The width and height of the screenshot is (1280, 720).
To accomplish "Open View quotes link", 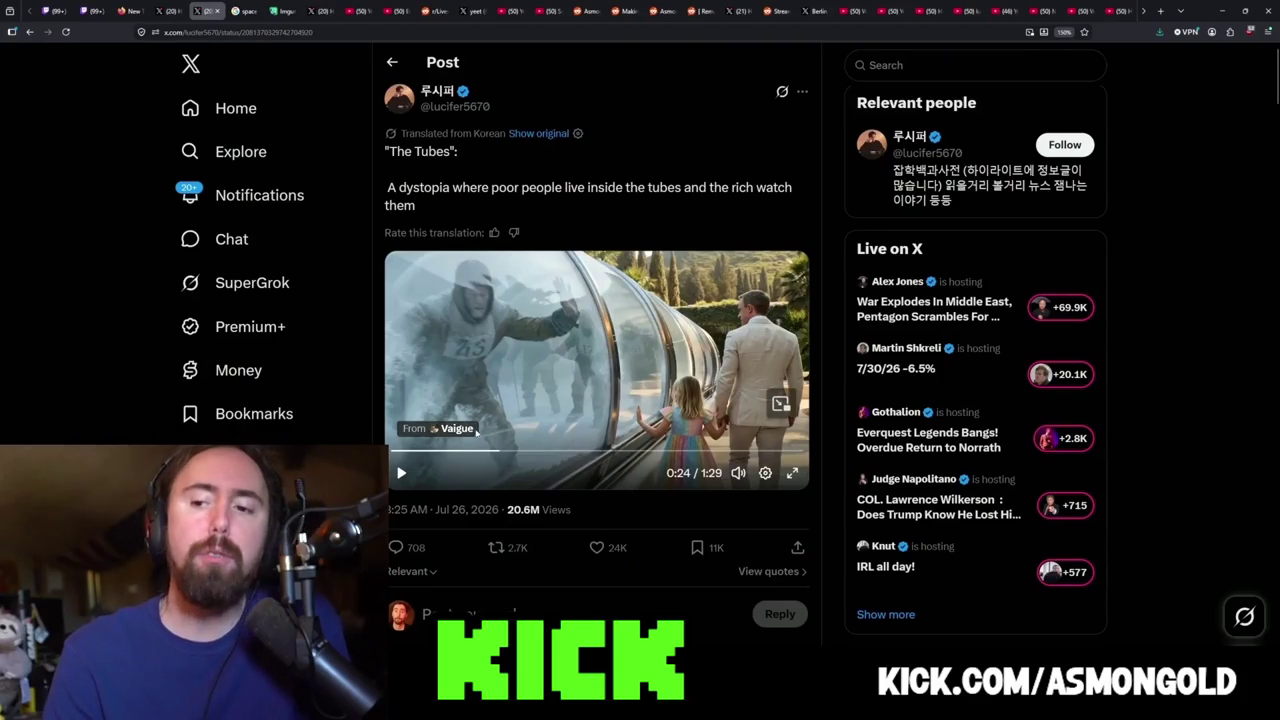I will click(772, 571).
